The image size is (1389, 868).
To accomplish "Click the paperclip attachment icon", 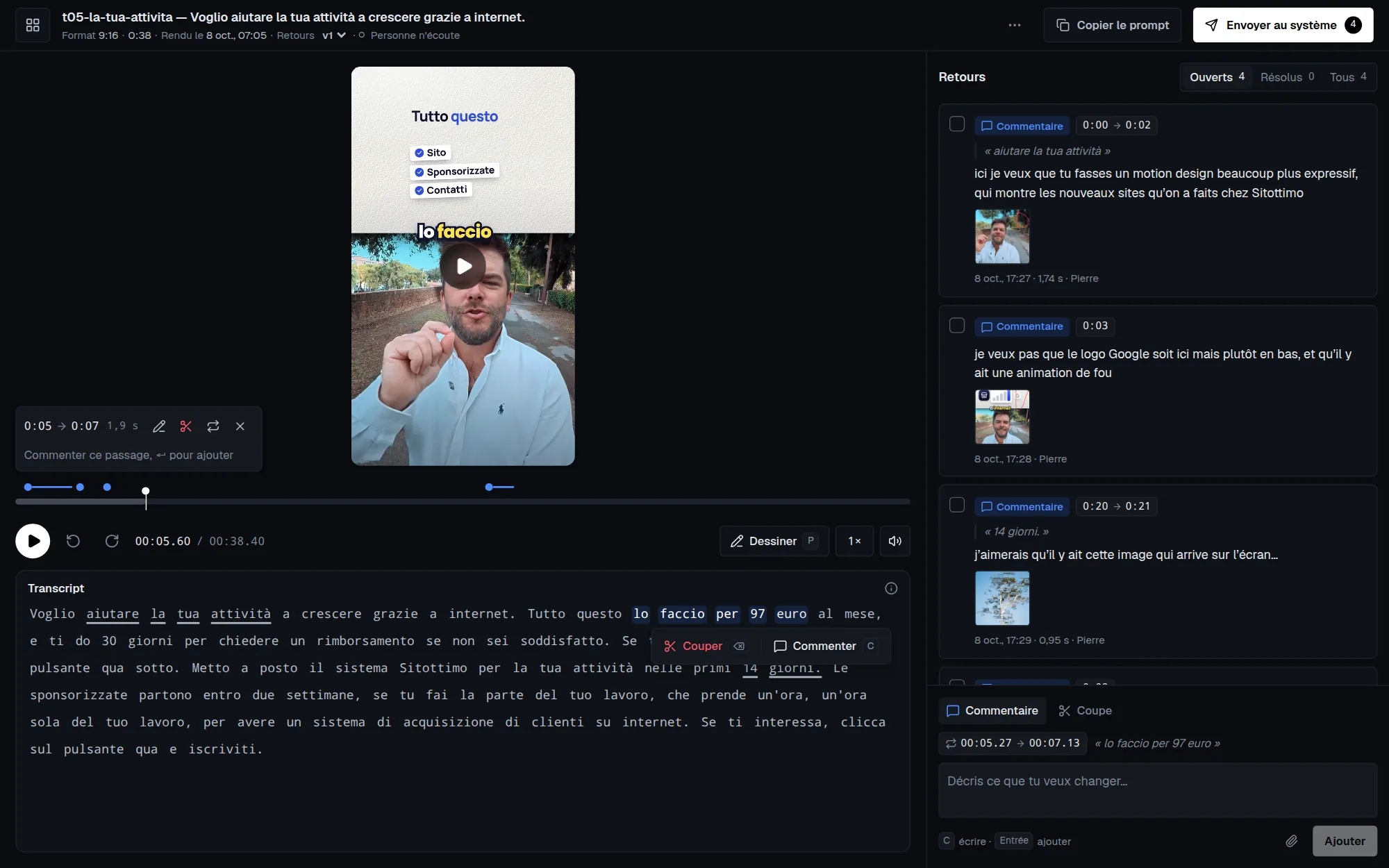I will (1291, 841).
